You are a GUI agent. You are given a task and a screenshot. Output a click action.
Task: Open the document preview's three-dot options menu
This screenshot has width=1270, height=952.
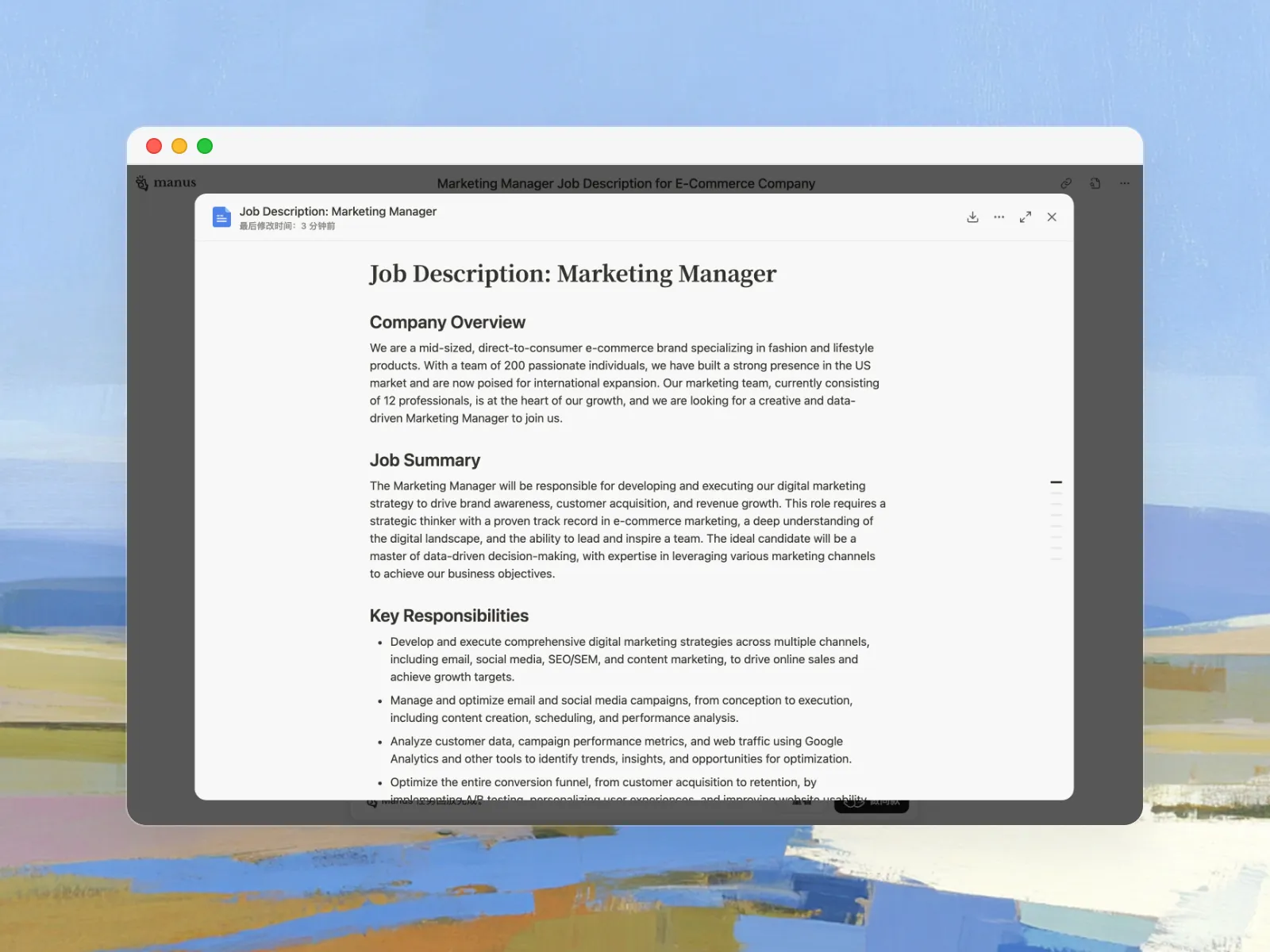(x=999, y=217)
